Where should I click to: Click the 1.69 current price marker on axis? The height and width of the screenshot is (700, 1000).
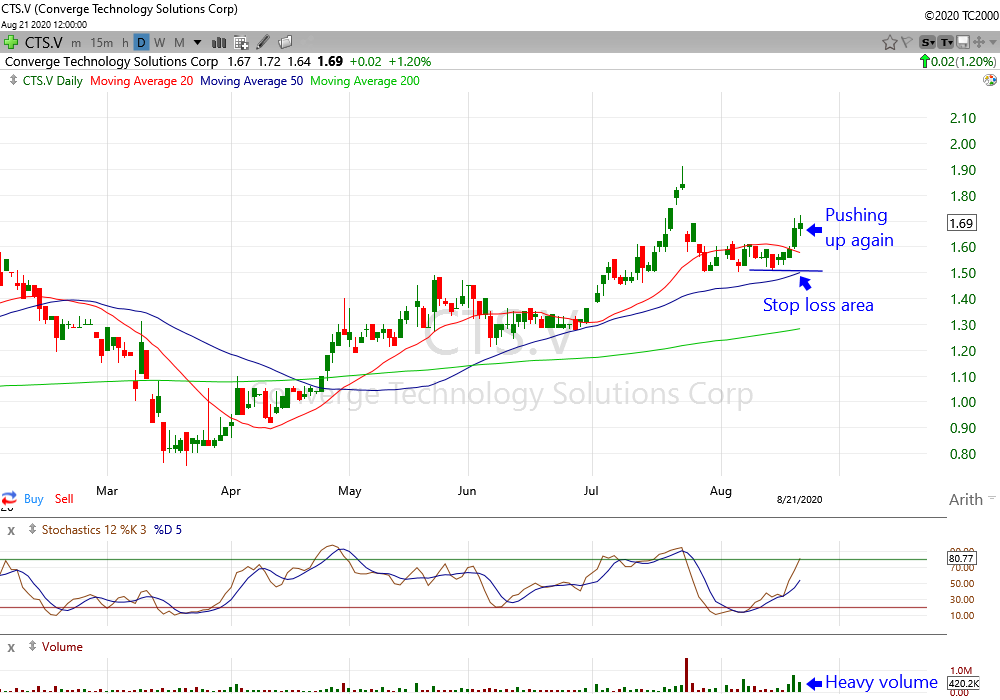pyautogui.click(x=961, y=223)
